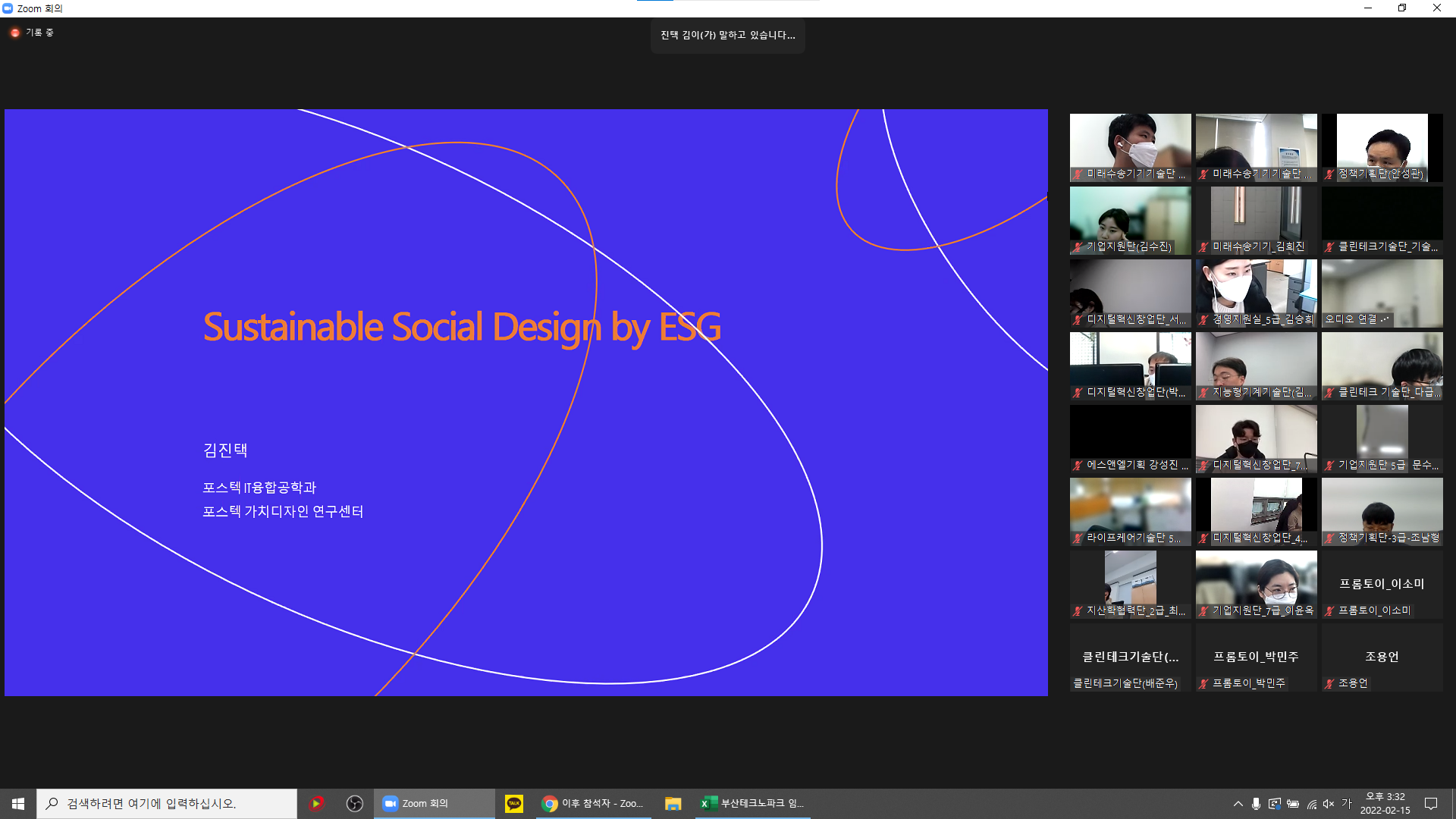Open OBS Studio from the taskbar
Screen dimensions: 1456x819
tap(354, 804)
